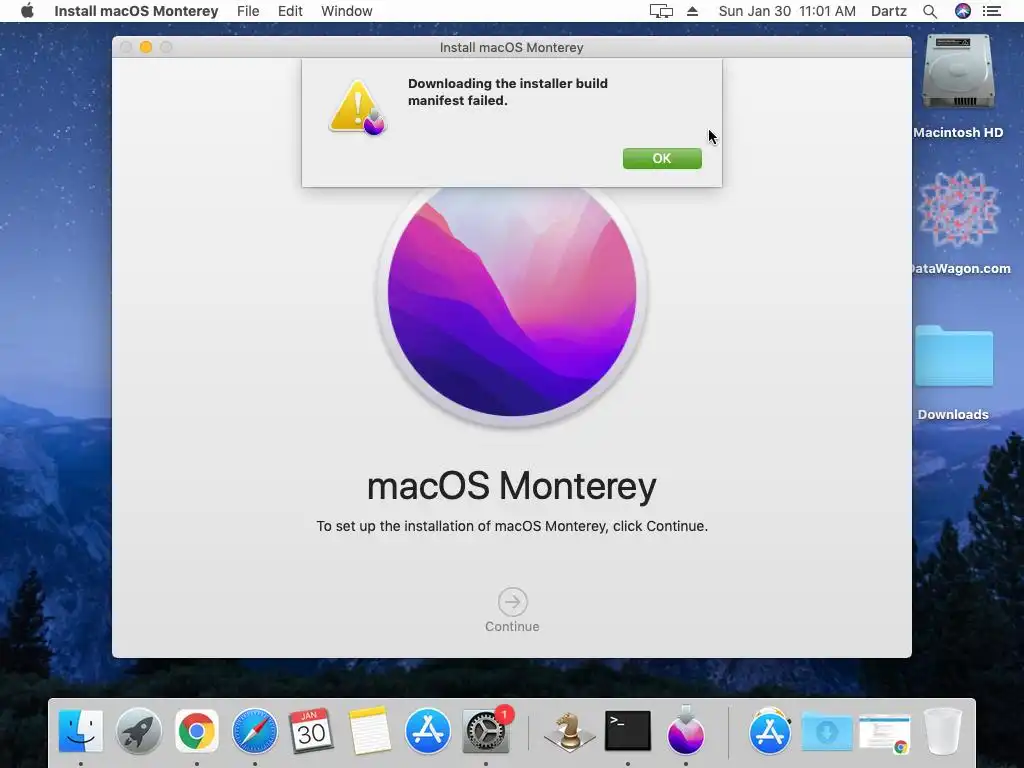
Task: Open the Apple menu
Action: pyautogui.click(x=27, y=11)
